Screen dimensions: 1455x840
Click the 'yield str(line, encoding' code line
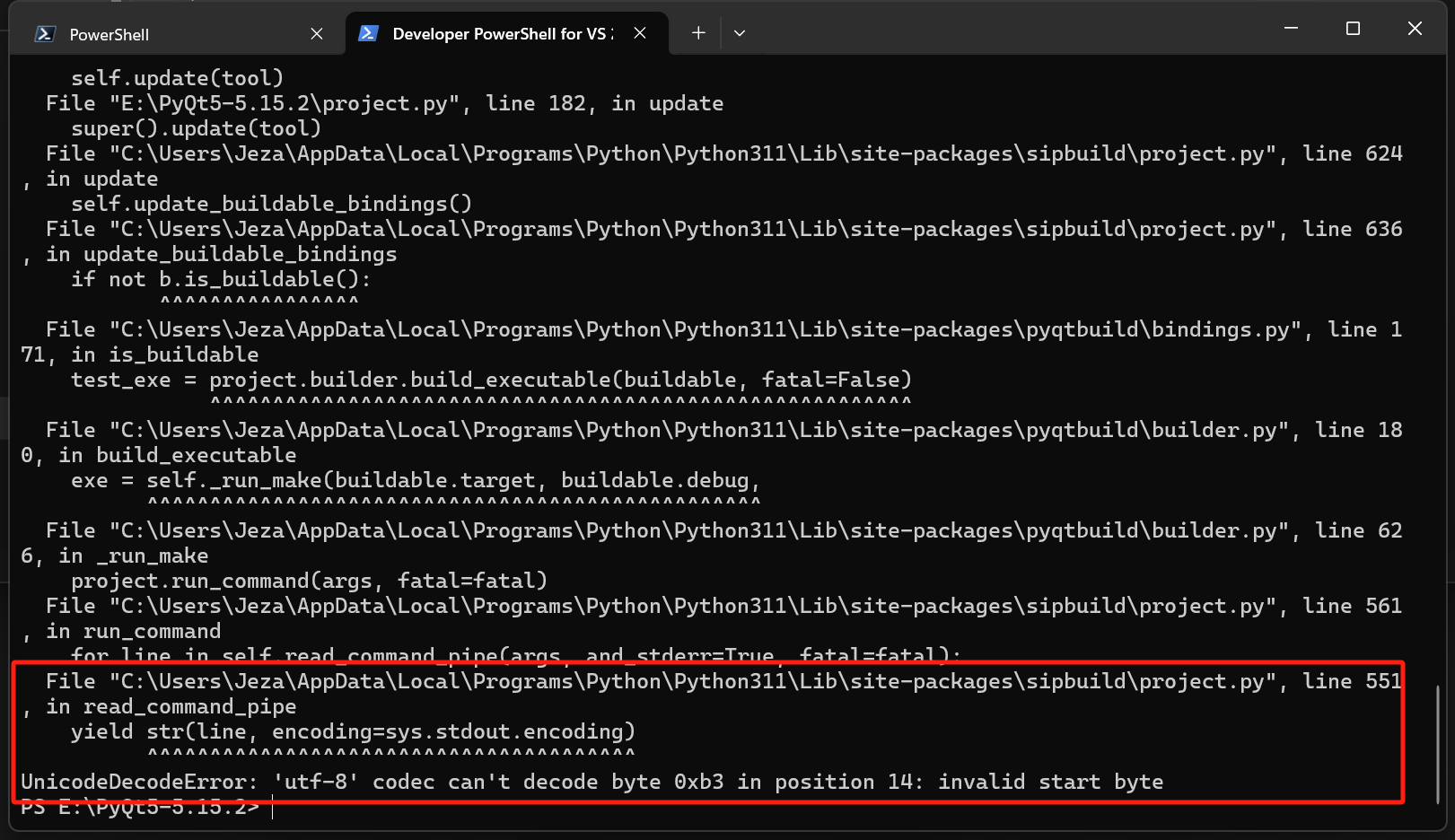point(353,732)
